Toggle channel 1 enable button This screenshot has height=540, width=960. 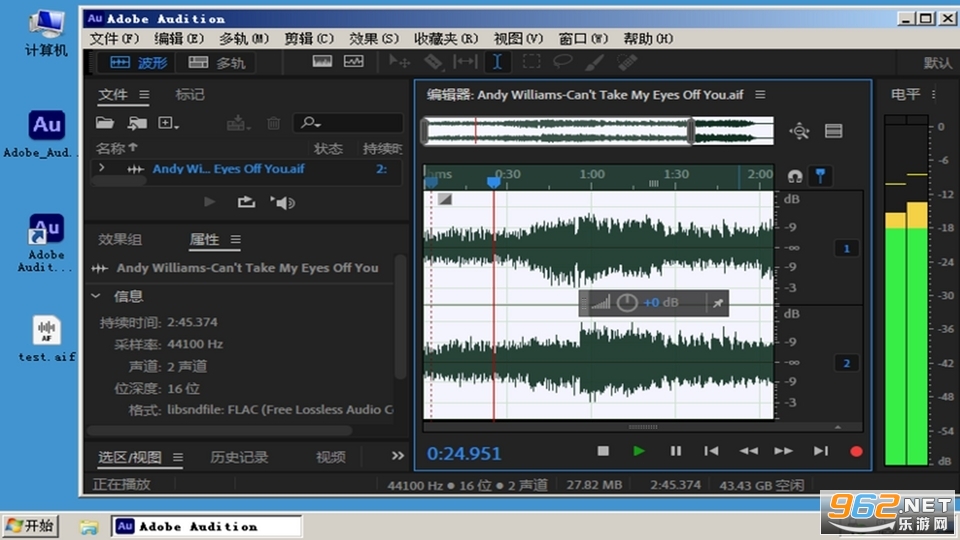click(847, 249)
